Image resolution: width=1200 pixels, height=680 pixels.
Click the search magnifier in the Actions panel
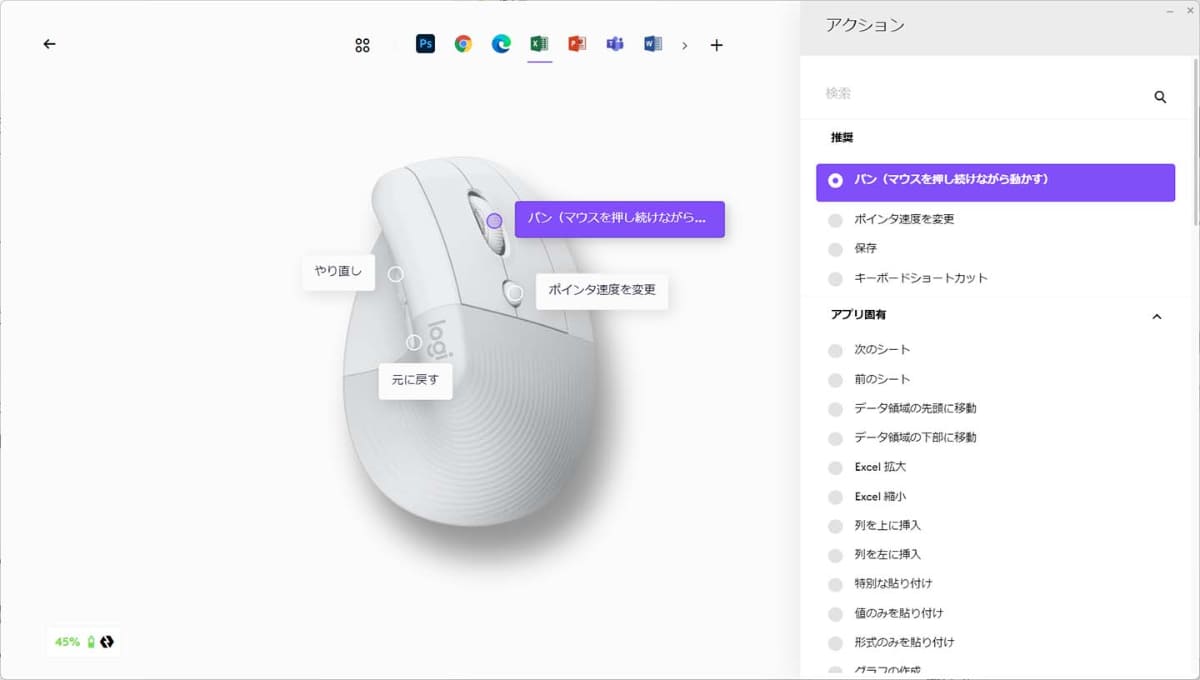[x=1159, y=96]
